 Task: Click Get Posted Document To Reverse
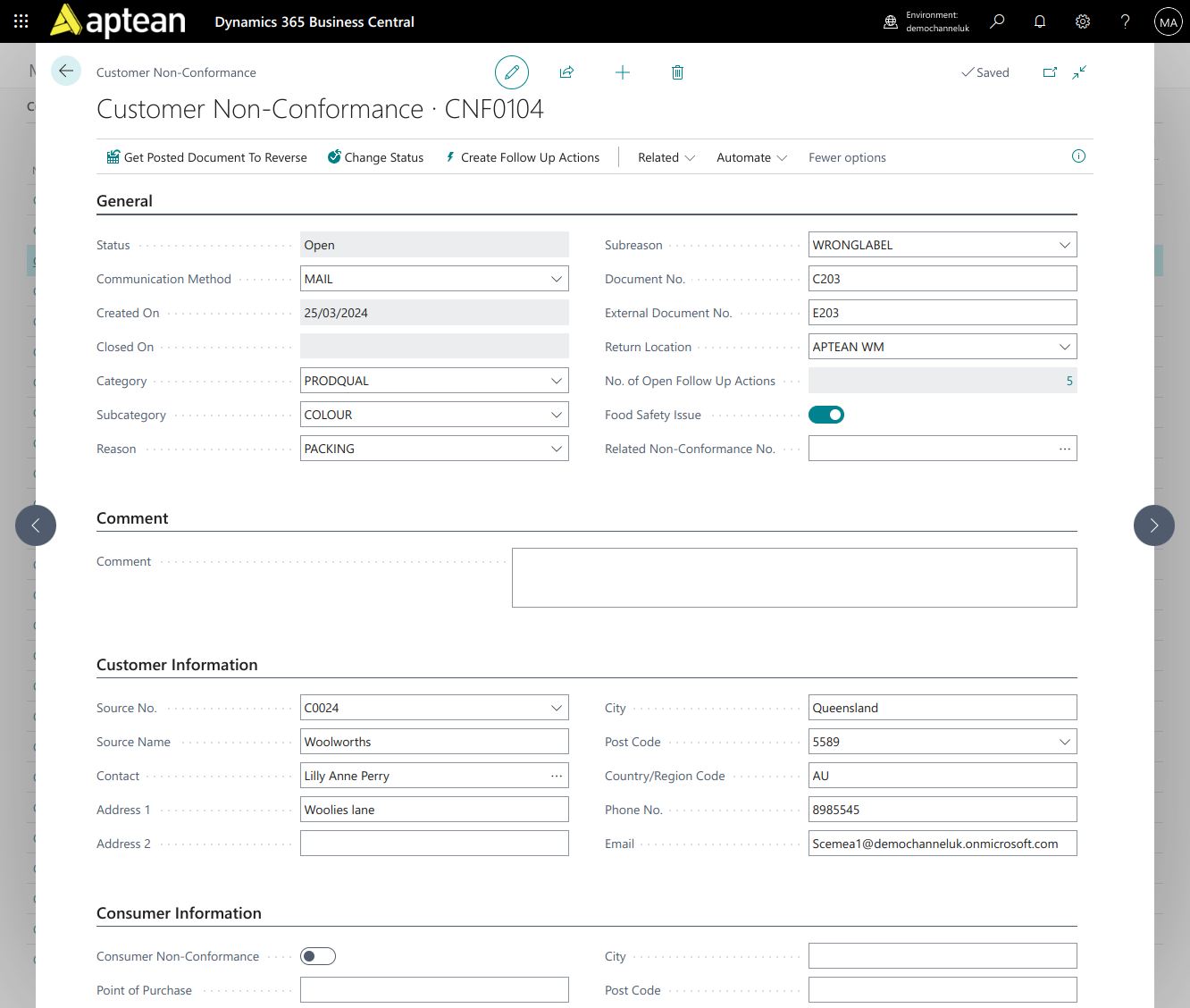coord(206,157)
